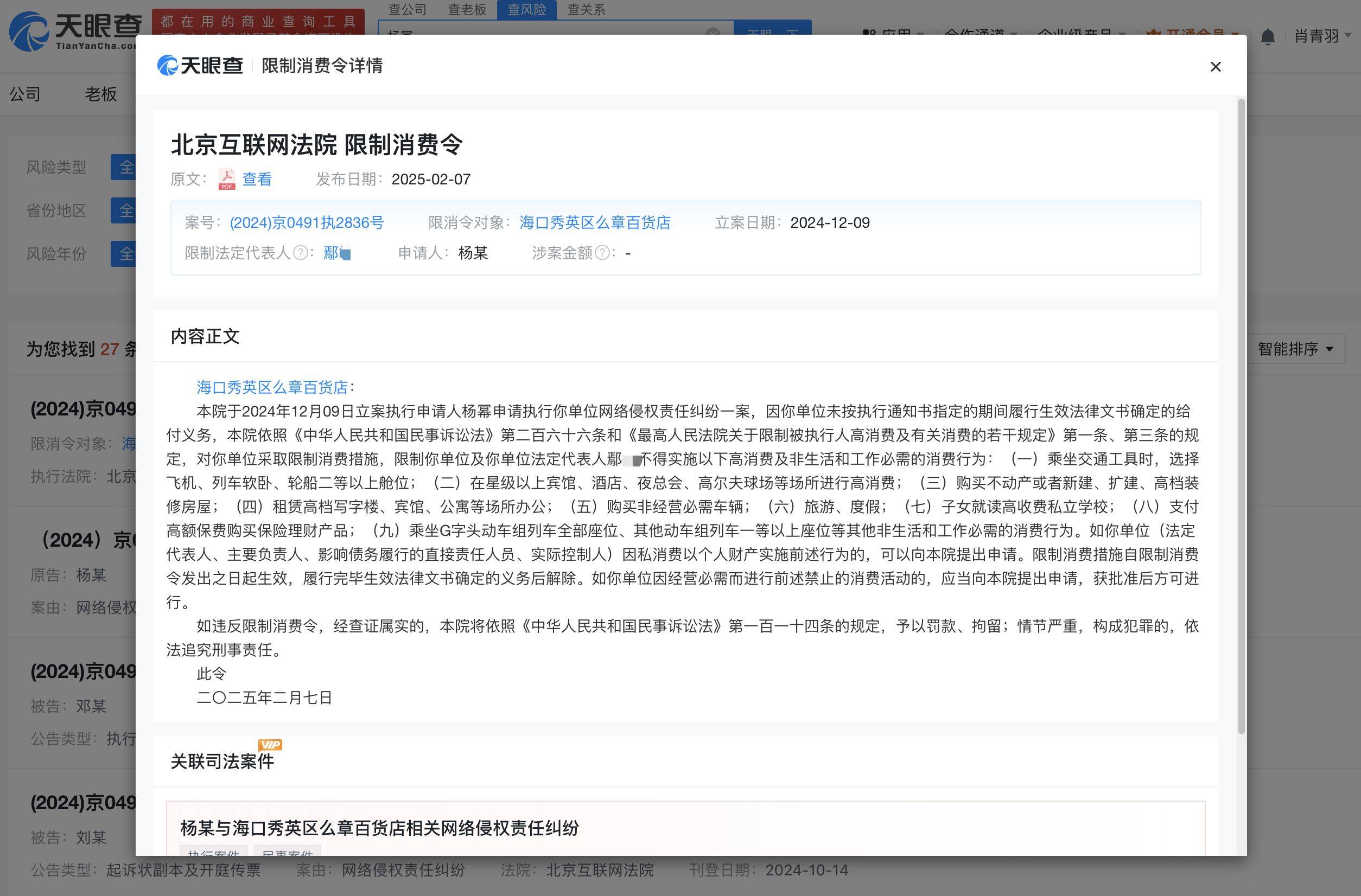1361x896 pixels.
Task: Click the notification bell icon
Action: click(x=1268, y=36)
